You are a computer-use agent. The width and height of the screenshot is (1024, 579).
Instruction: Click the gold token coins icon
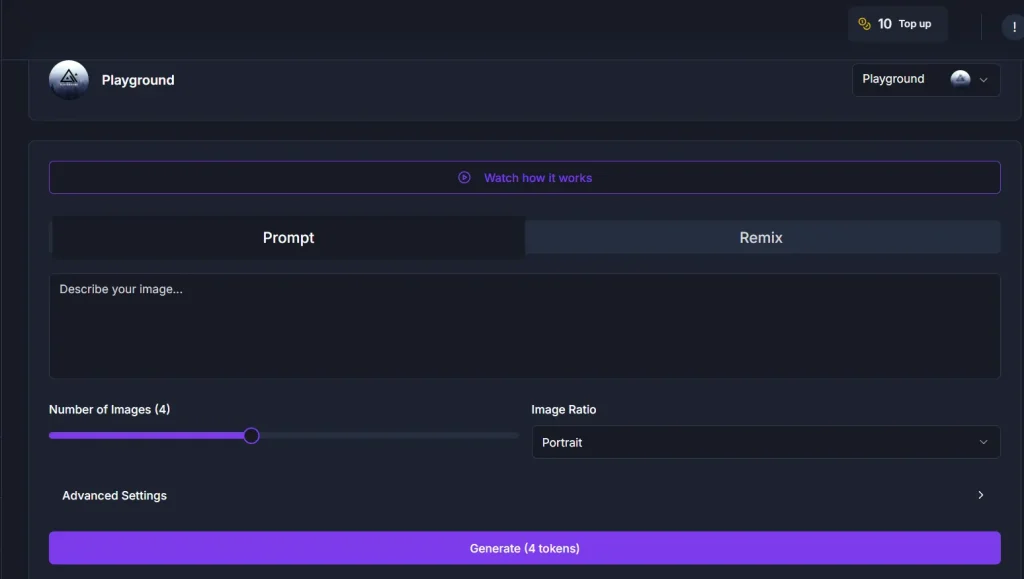click(864, 24)
